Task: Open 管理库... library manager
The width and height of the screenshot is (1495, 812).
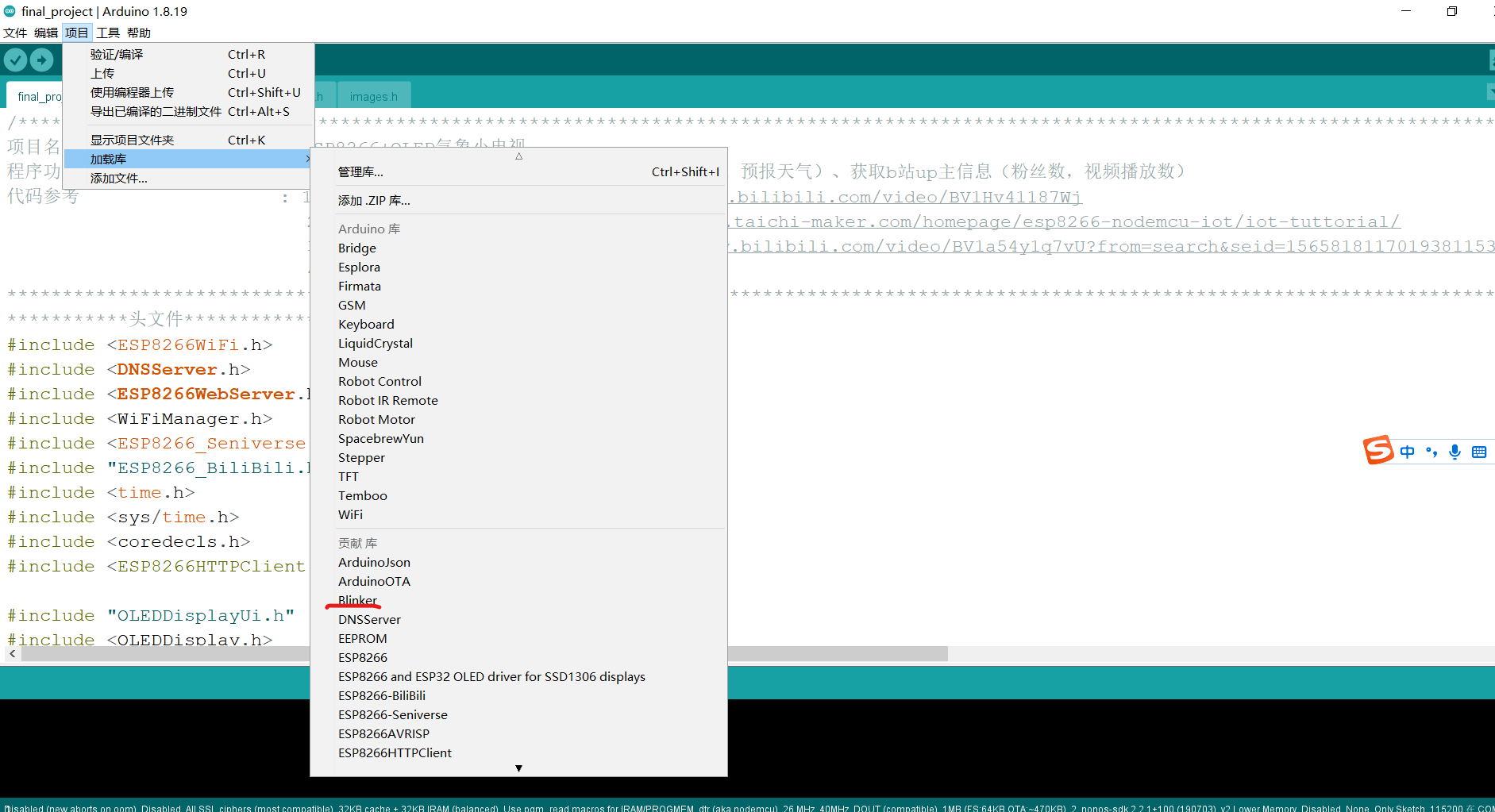Action: pyautogui.click(x=518, y=171)
